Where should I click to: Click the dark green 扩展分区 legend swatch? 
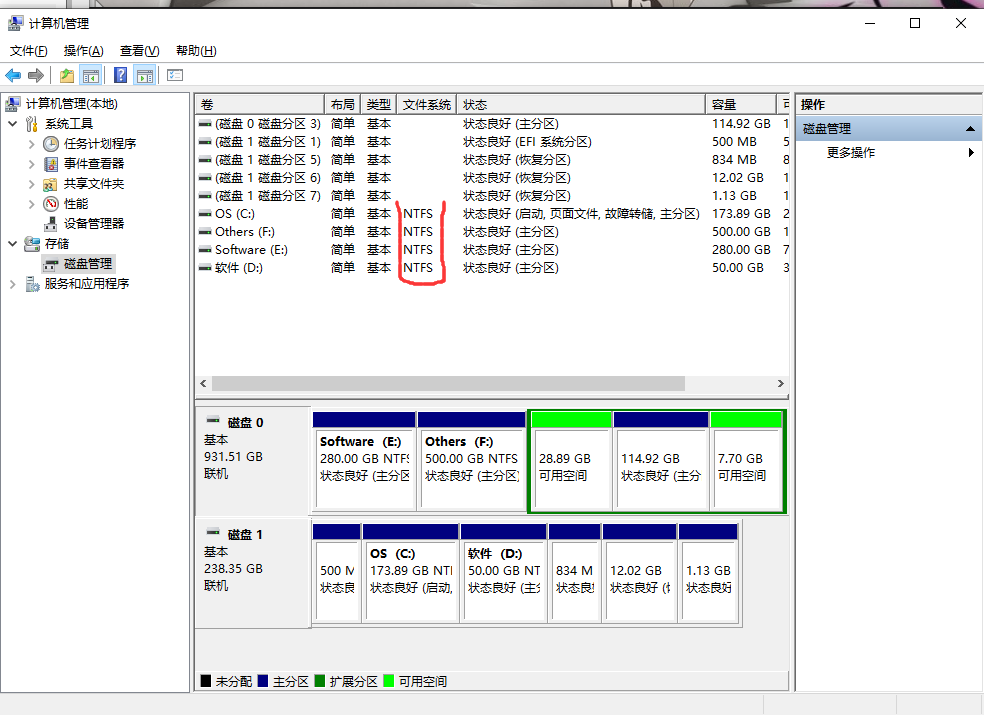click(319, 680)
